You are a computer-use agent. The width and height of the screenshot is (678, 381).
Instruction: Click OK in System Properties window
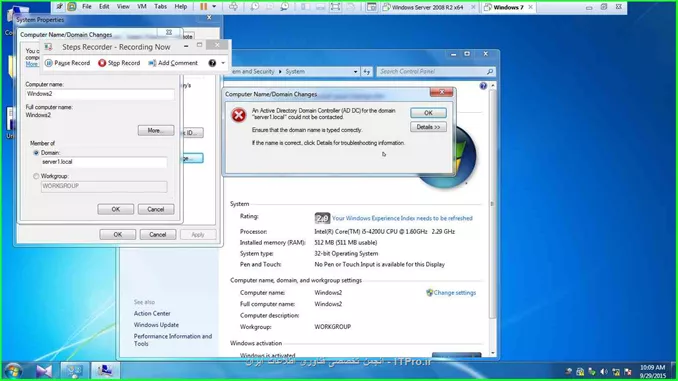118,234
